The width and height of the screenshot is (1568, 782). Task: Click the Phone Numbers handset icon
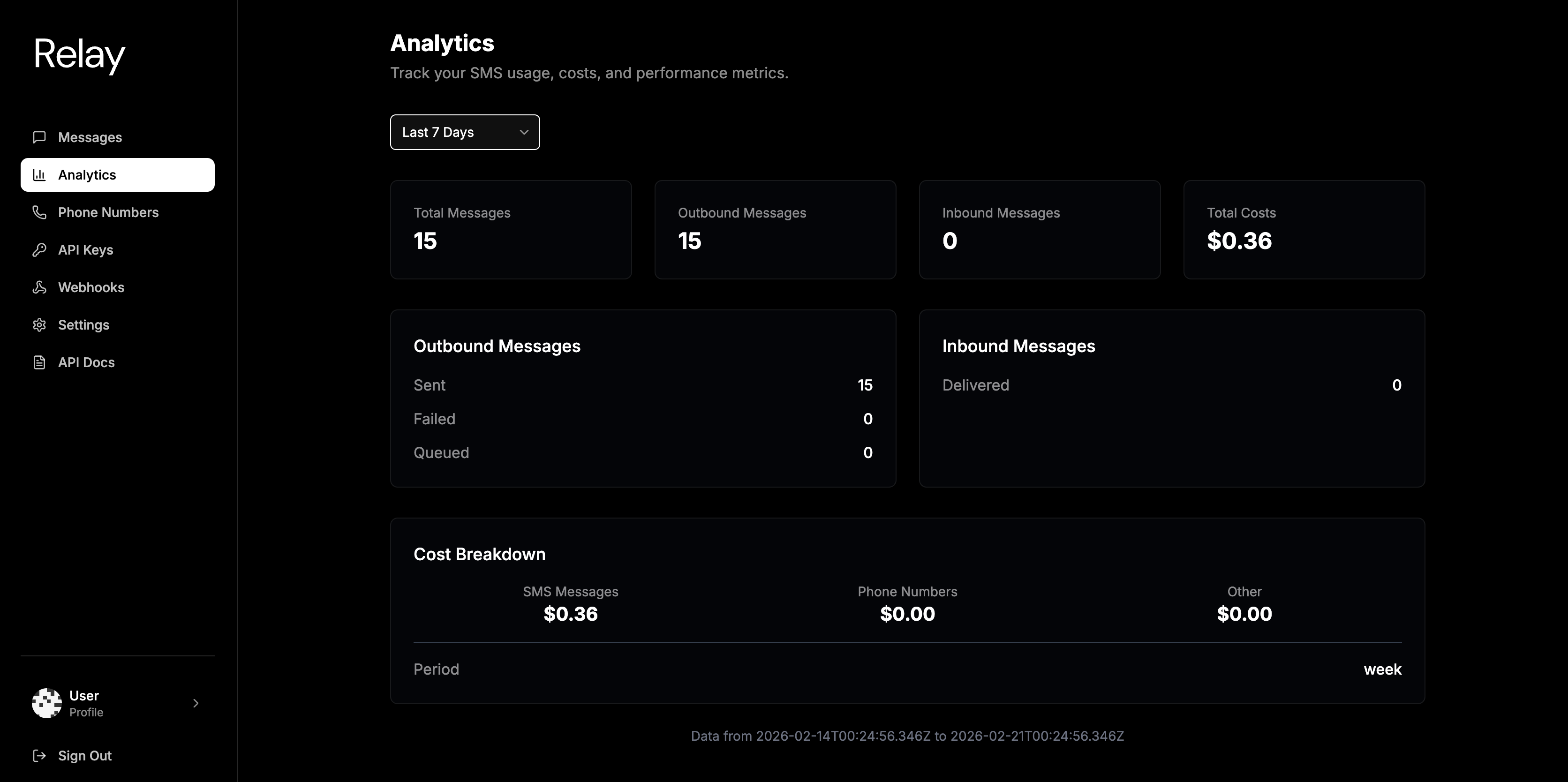coord(39,212)
